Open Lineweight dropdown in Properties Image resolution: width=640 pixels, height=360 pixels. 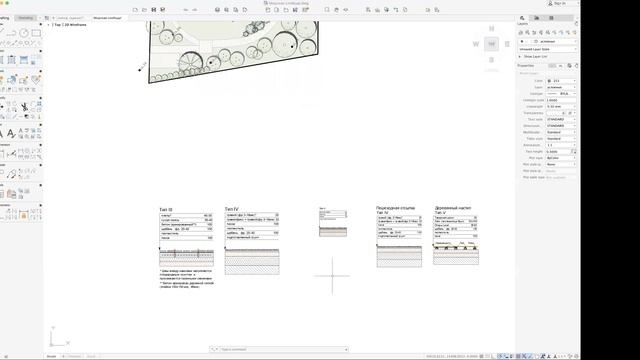tap(561, 107)
